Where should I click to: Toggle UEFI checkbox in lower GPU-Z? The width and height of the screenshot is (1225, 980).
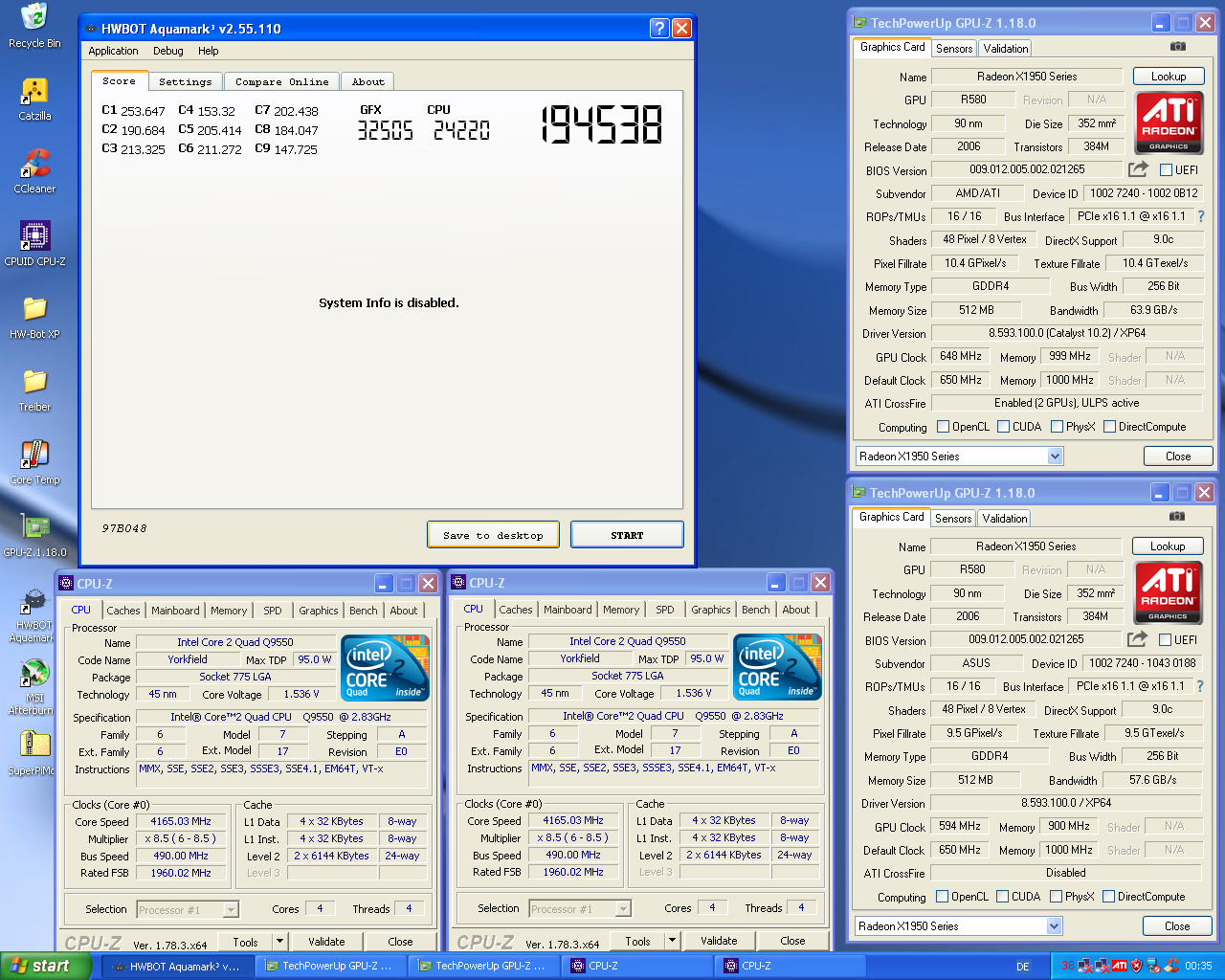1165,639
